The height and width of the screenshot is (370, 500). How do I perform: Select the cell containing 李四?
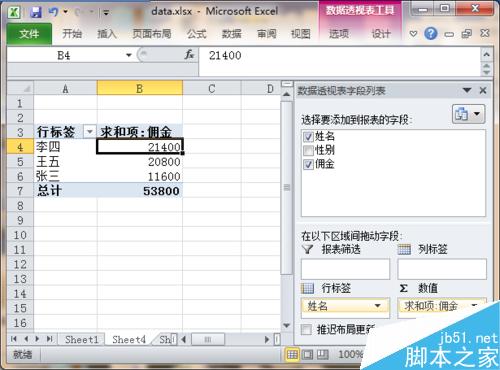point(65,147)
